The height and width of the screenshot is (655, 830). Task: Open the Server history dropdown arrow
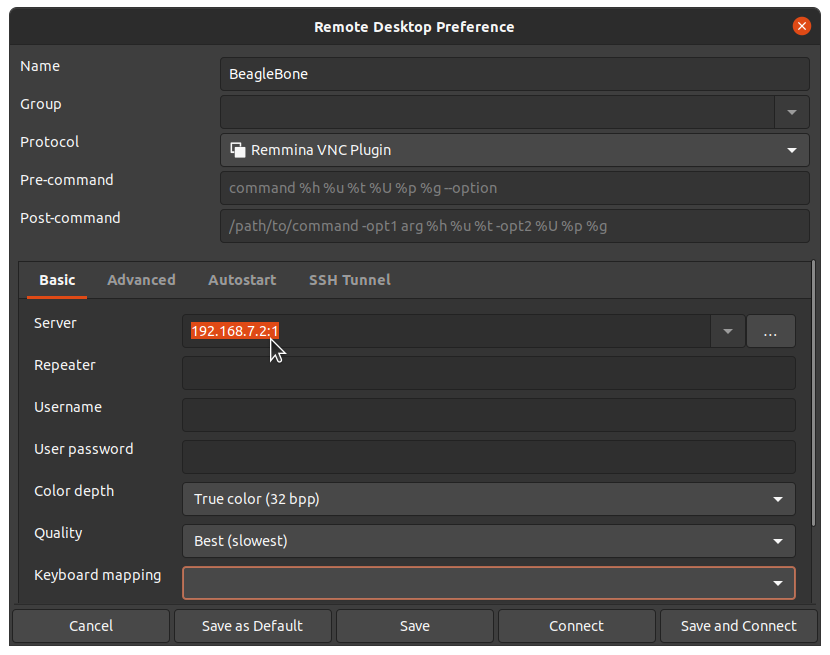[728, 331]
